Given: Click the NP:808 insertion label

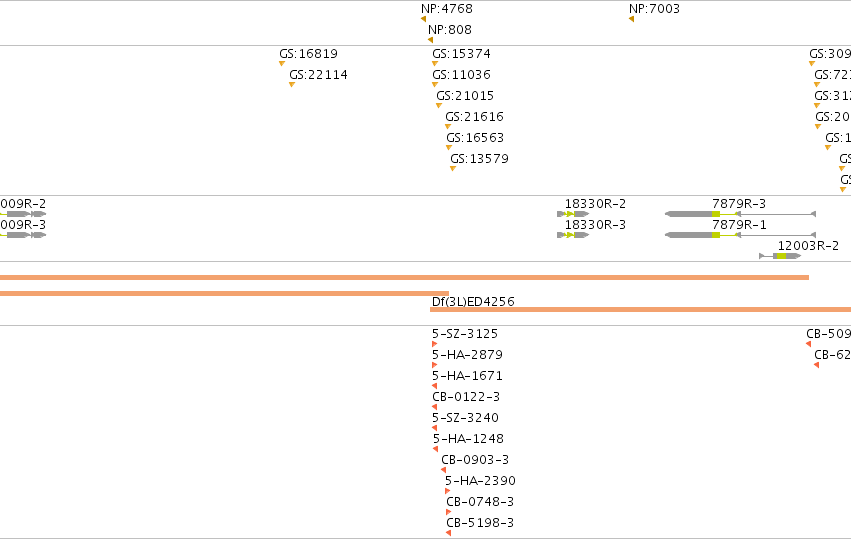Looking at the screenshot, I should click(x=450, y=30).
